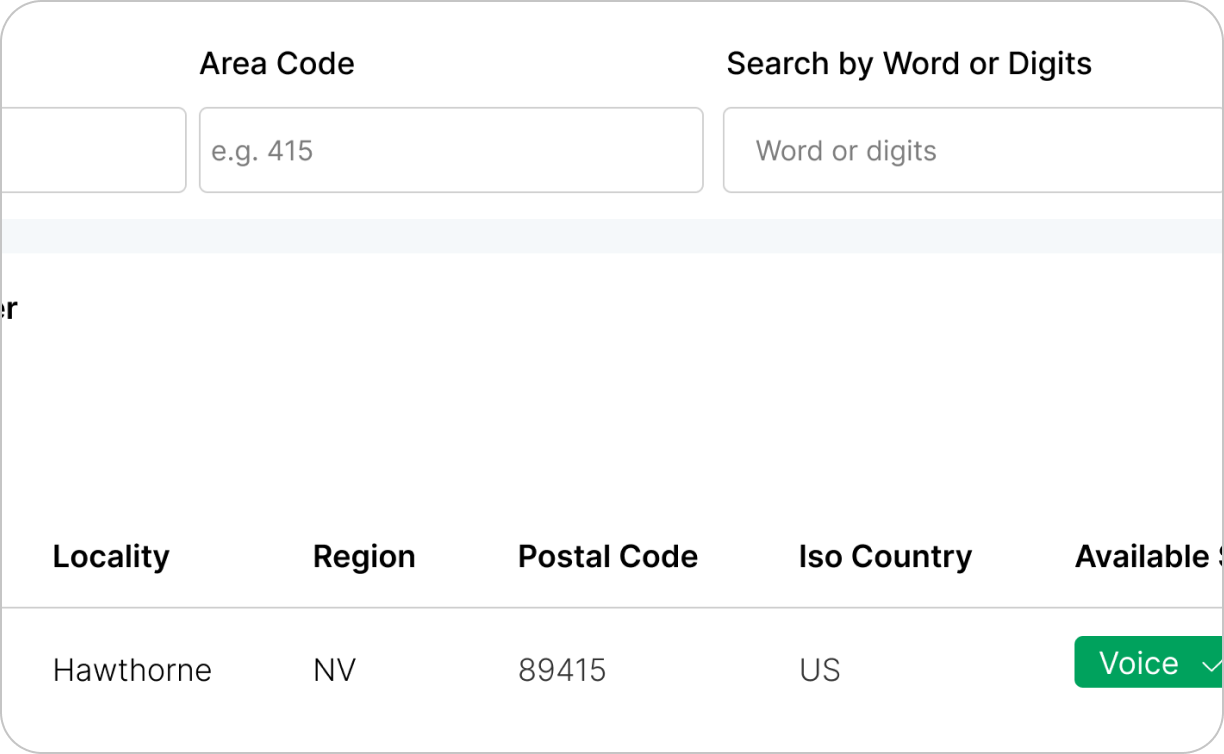The image size is (1224, 754).
Task: Click the cut-off bold heading ending in 'r'
Action: point(8,309)
